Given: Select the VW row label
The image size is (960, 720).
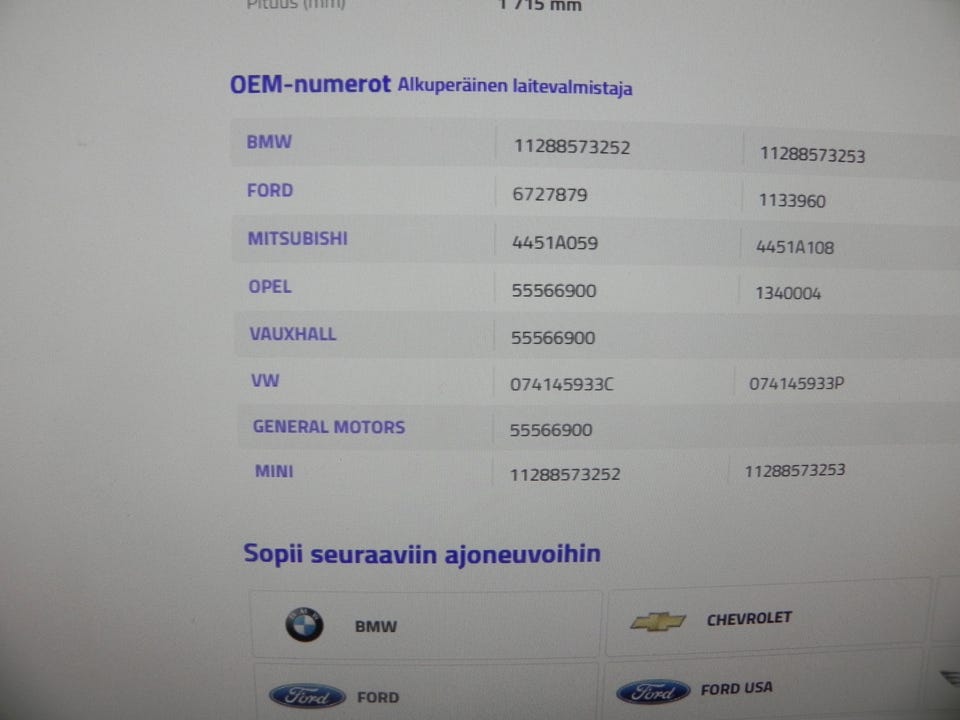Looking at the screenshot, I should tap(265, 380).
